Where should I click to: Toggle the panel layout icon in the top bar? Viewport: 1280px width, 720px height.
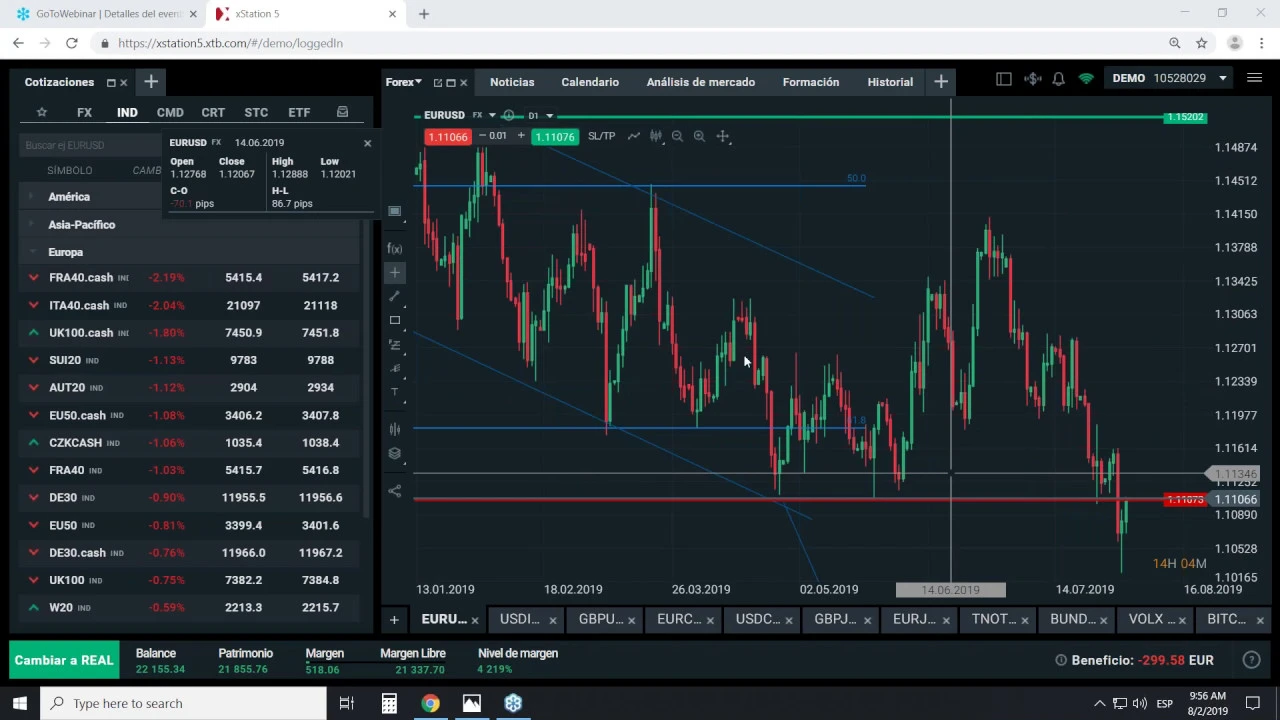(1004, 79)
